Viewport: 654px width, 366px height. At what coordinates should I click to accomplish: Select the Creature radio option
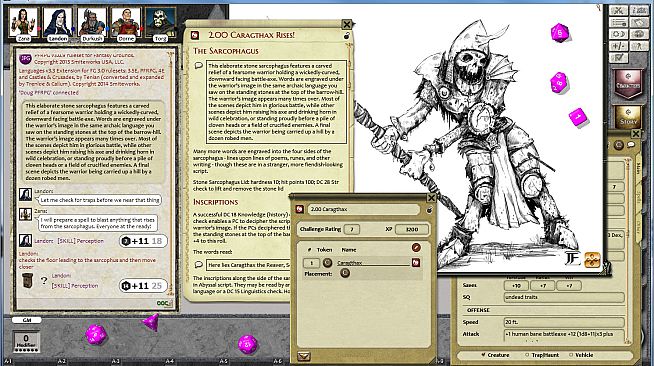495,355
